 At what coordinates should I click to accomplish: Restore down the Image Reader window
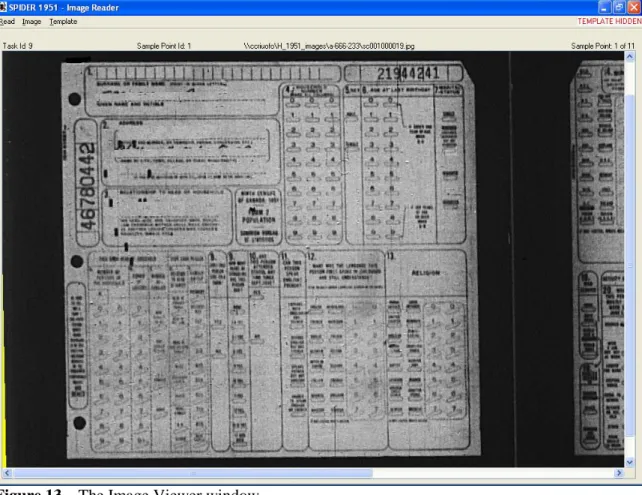619,7
